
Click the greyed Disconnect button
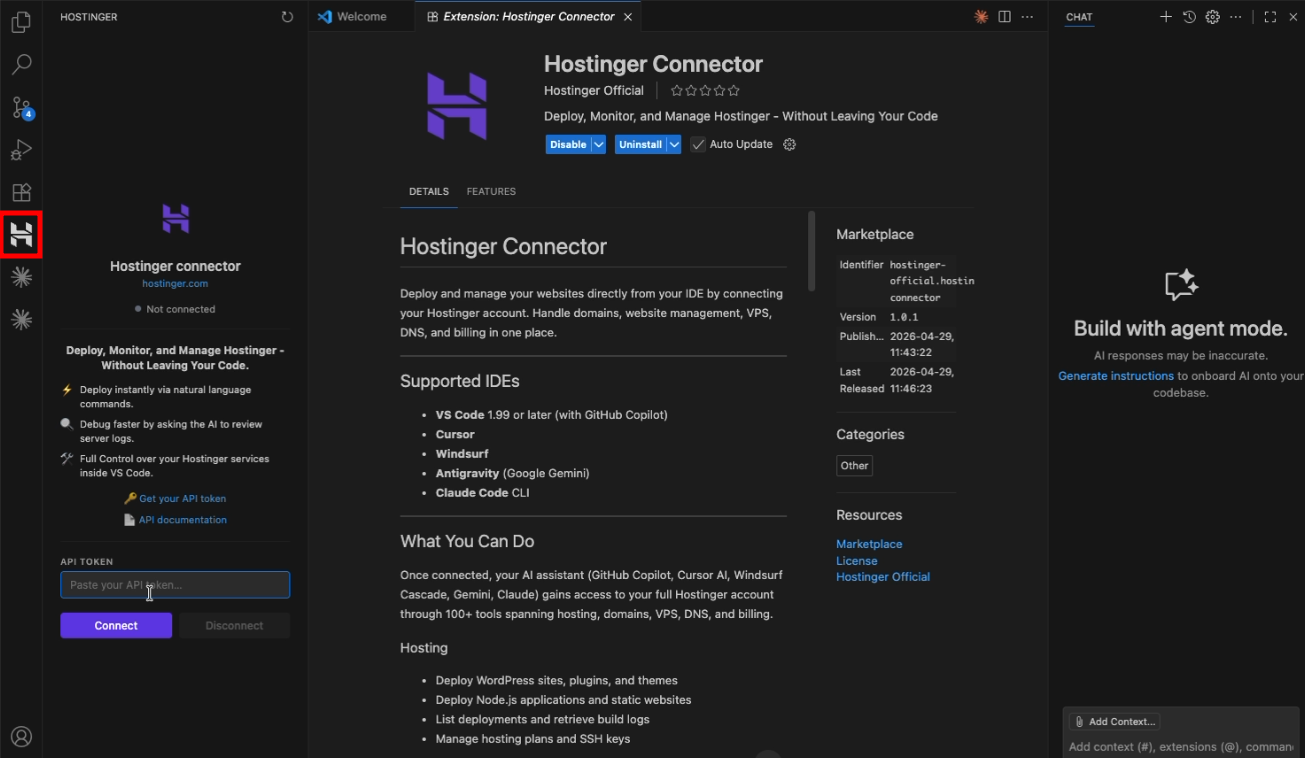[234, 626]
